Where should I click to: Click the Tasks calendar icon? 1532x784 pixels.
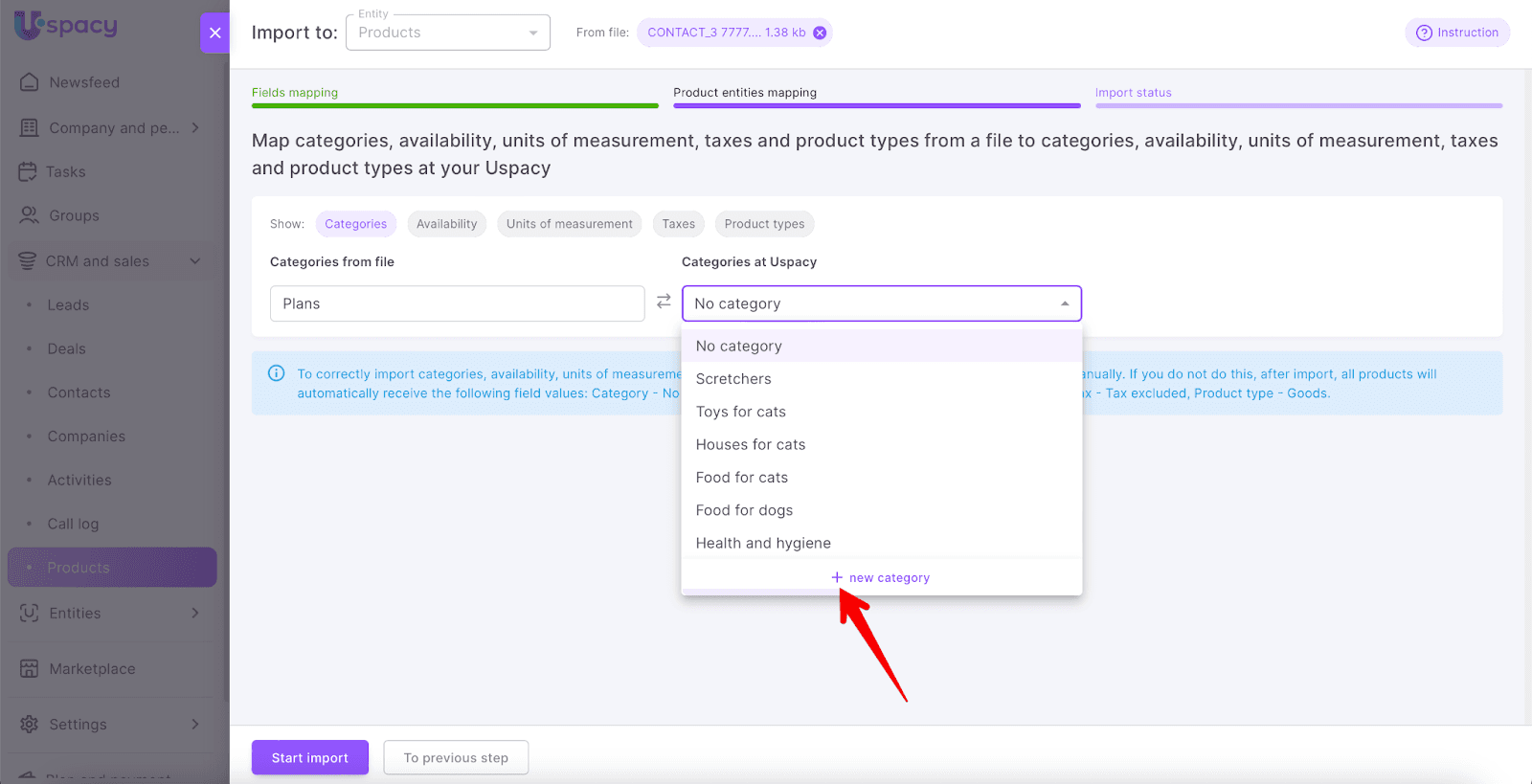coord(28,171)
